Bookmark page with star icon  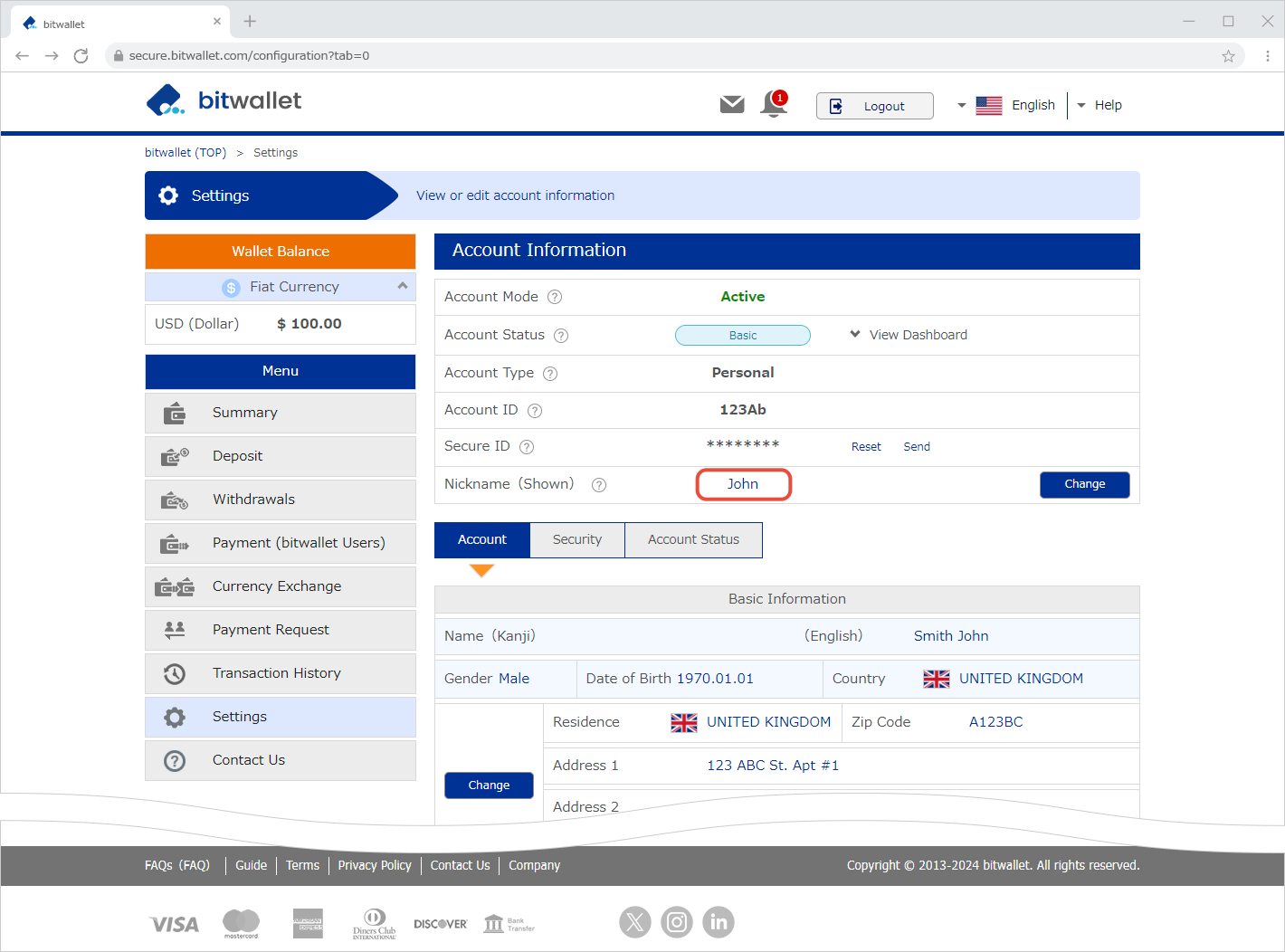[1228, 56]
